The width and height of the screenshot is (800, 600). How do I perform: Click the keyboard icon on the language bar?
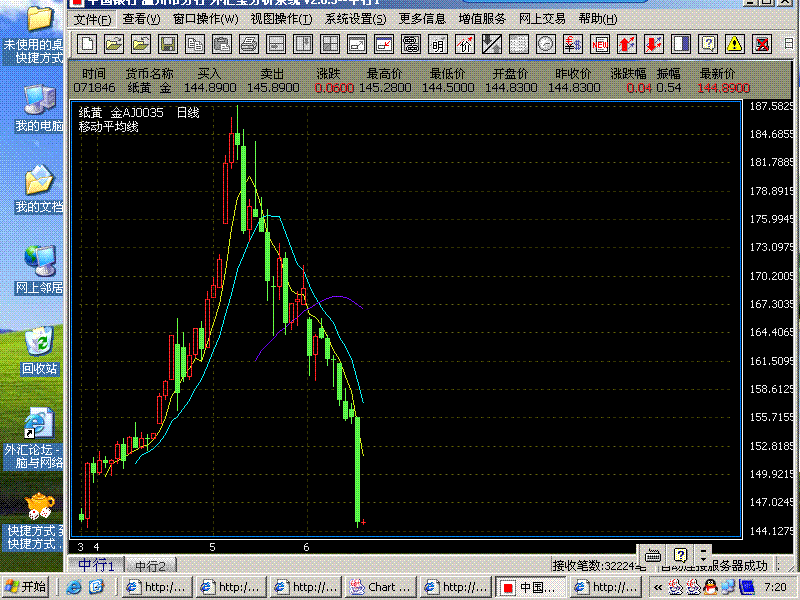tap(653, 555)
